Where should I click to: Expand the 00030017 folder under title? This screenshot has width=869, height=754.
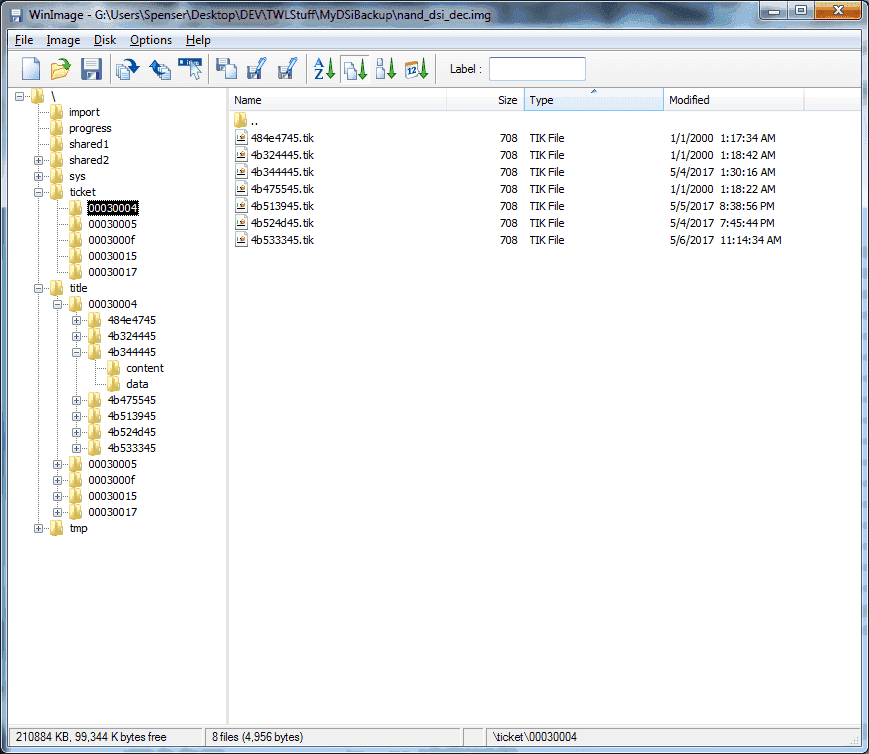point(57,512)
